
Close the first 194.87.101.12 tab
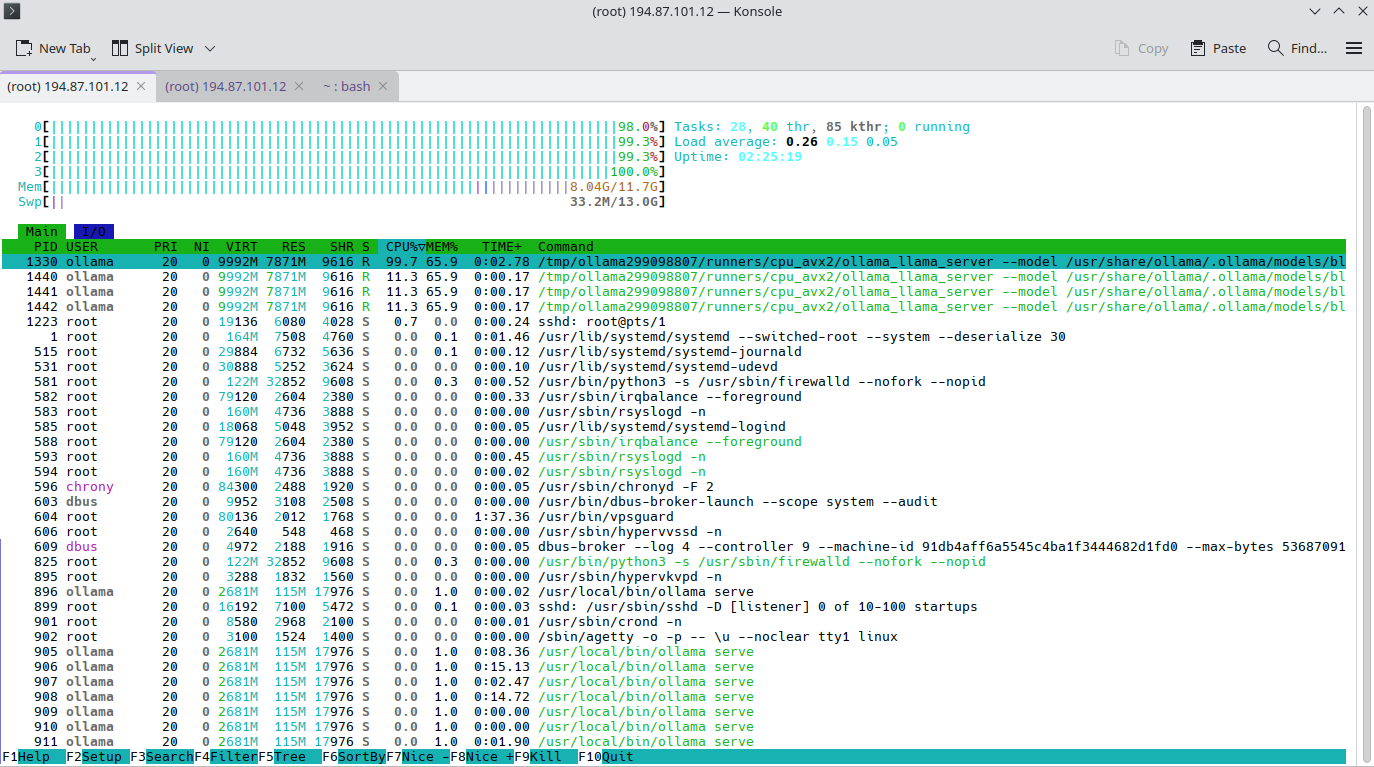pyautogui.click(x=141, y=87)
